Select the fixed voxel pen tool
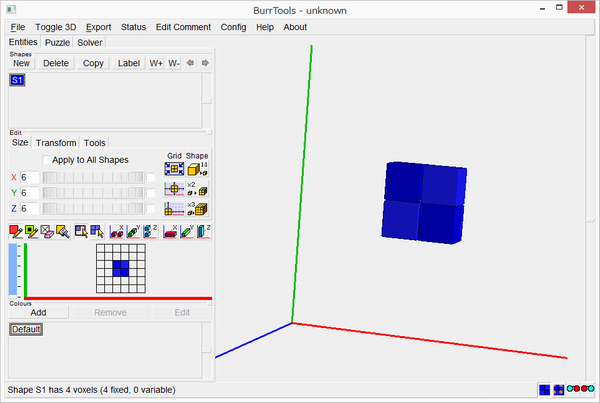Image resolution: width=600 pixels, height=403 pixels. coord(16,232)
